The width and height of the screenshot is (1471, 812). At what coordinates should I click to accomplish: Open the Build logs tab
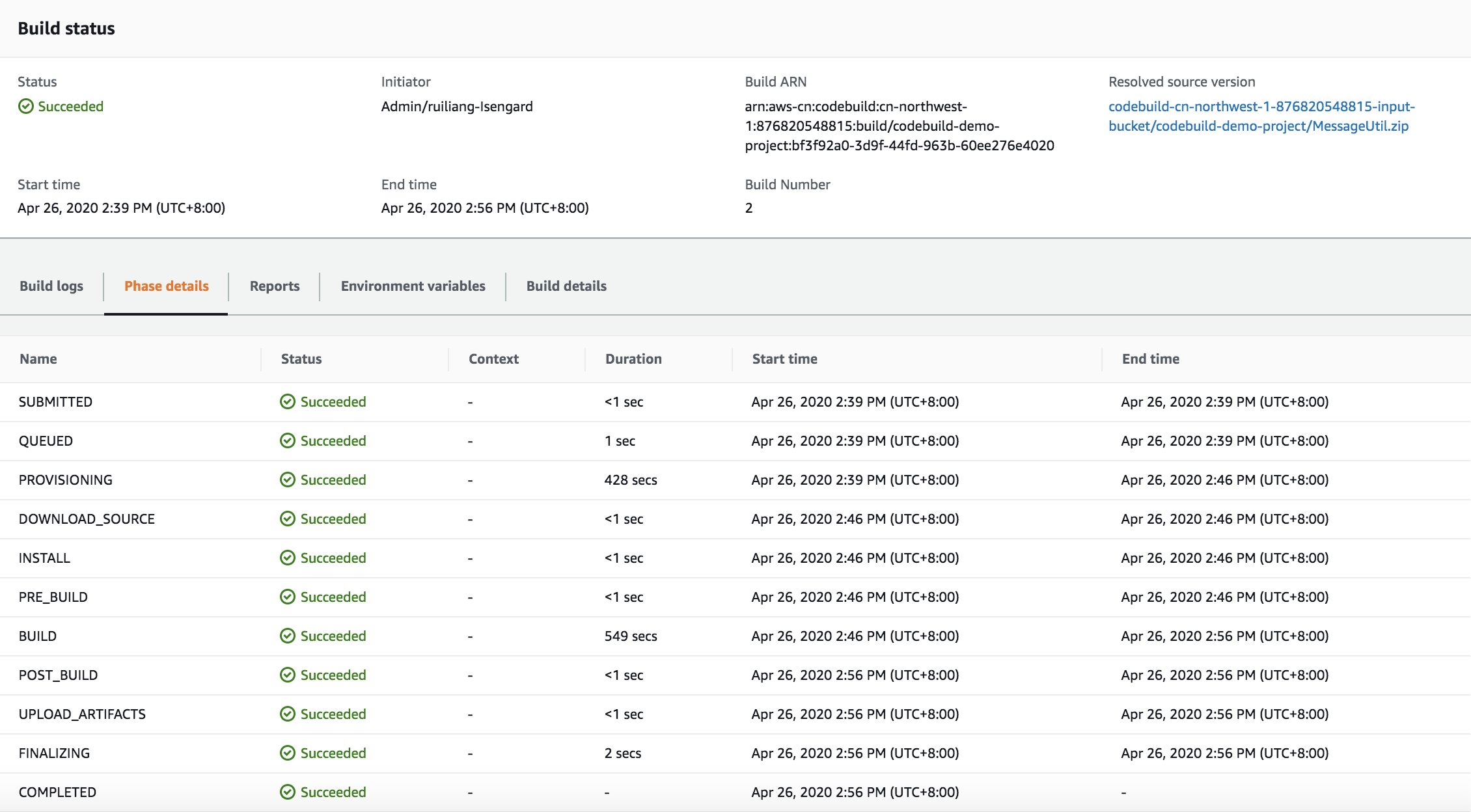51,286
